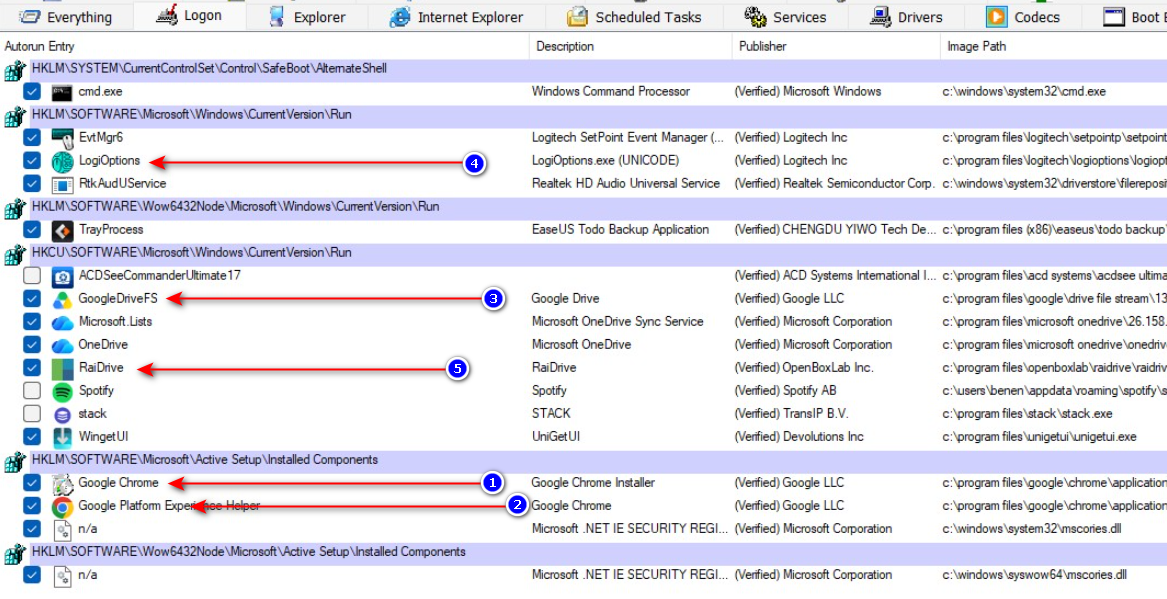
Task: Switch to the Everything tab
Action: click(65, 16)
